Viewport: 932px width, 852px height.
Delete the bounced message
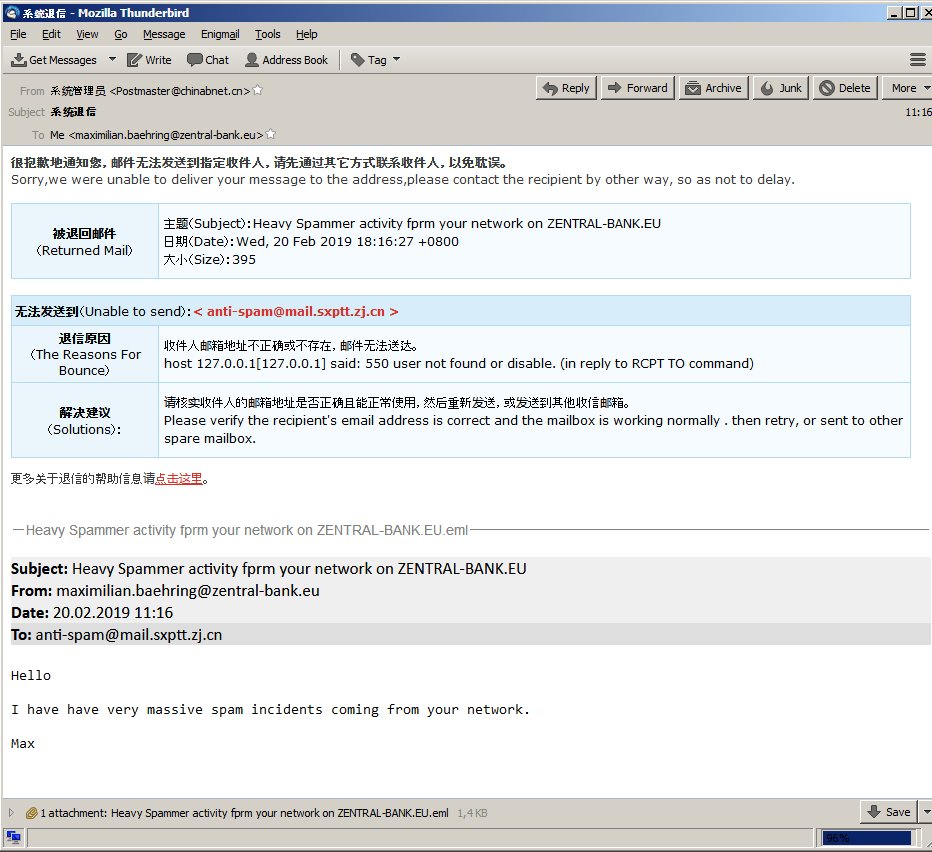844,88
